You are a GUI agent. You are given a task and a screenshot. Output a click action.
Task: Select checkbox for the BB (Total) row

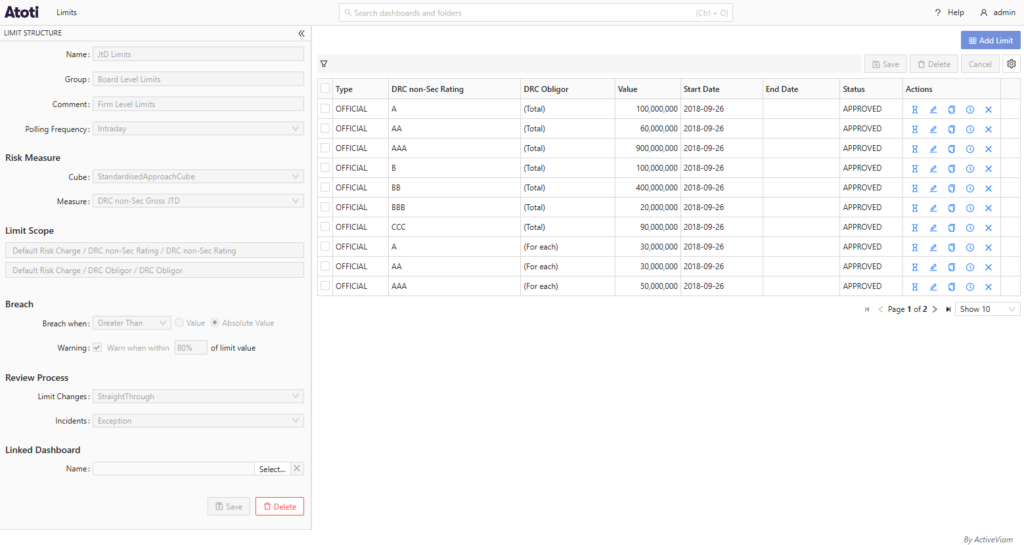325,187
